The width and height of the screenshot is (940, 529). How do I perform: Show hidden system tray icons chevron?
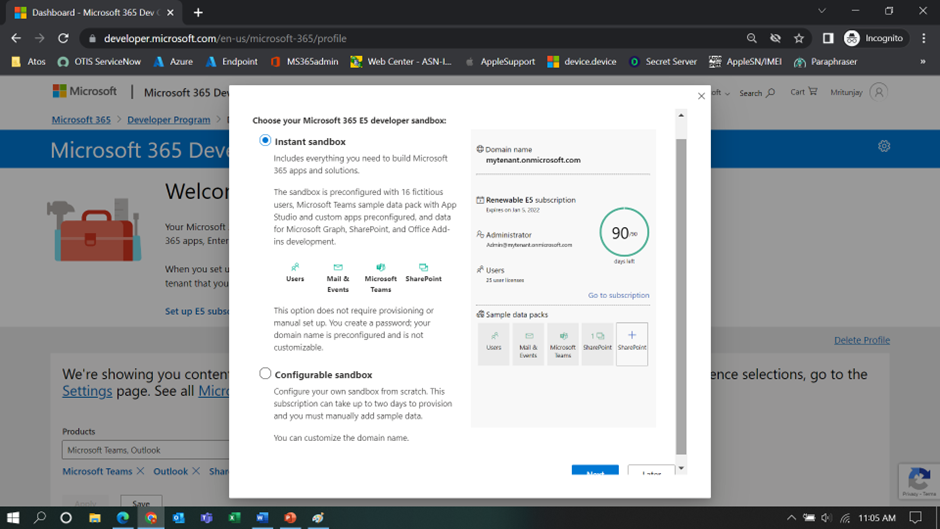(791, 518)
